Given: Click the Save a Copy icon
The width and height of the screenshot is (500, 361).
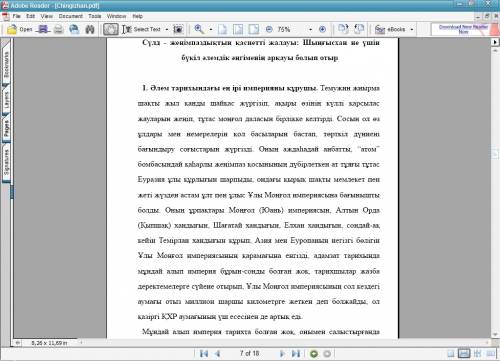Looking at the screenshot, I should 43,29.
